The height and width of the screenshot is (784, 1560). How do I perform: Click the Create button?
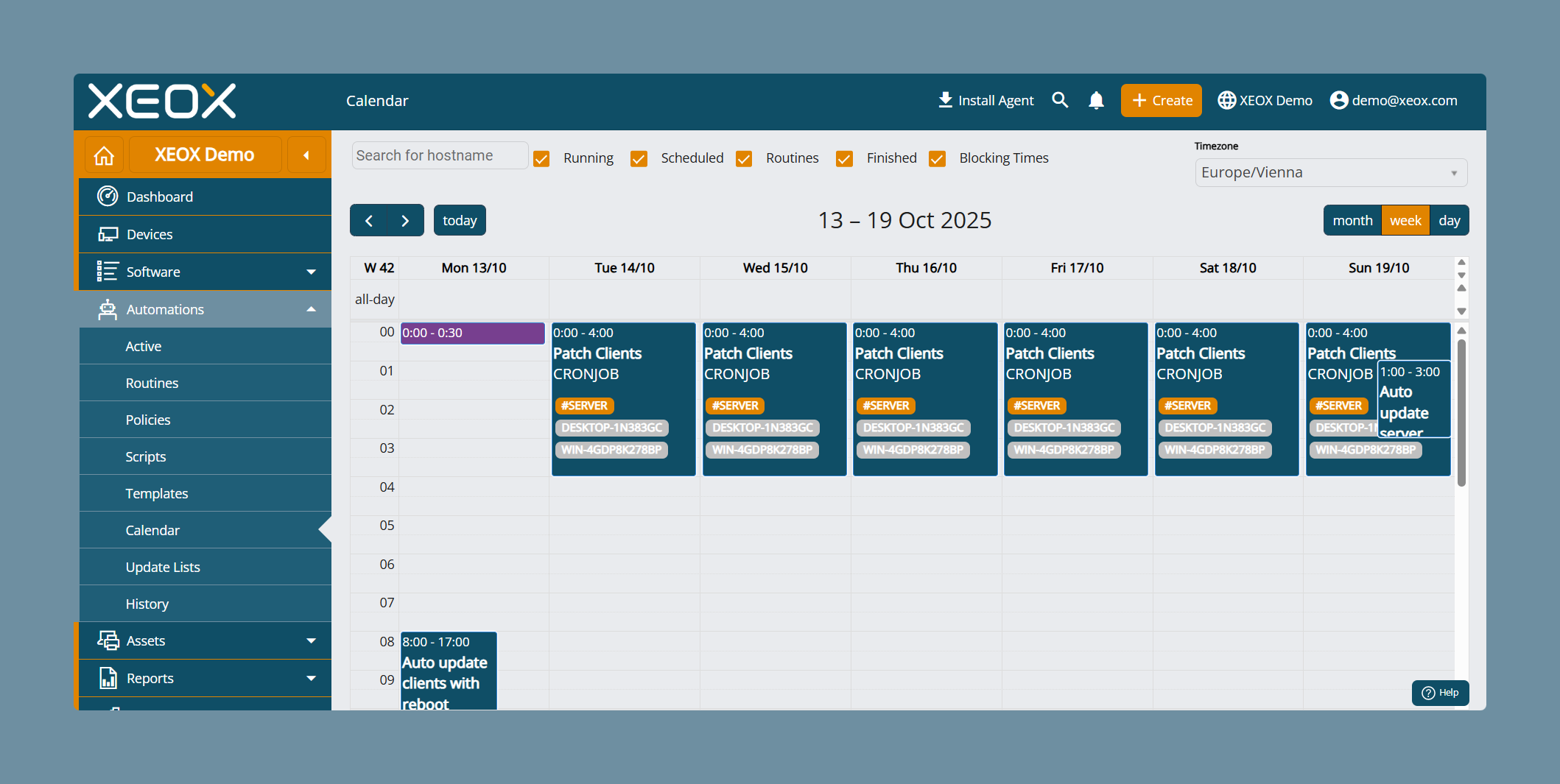pyautogui.click(x=1162, y=100)
